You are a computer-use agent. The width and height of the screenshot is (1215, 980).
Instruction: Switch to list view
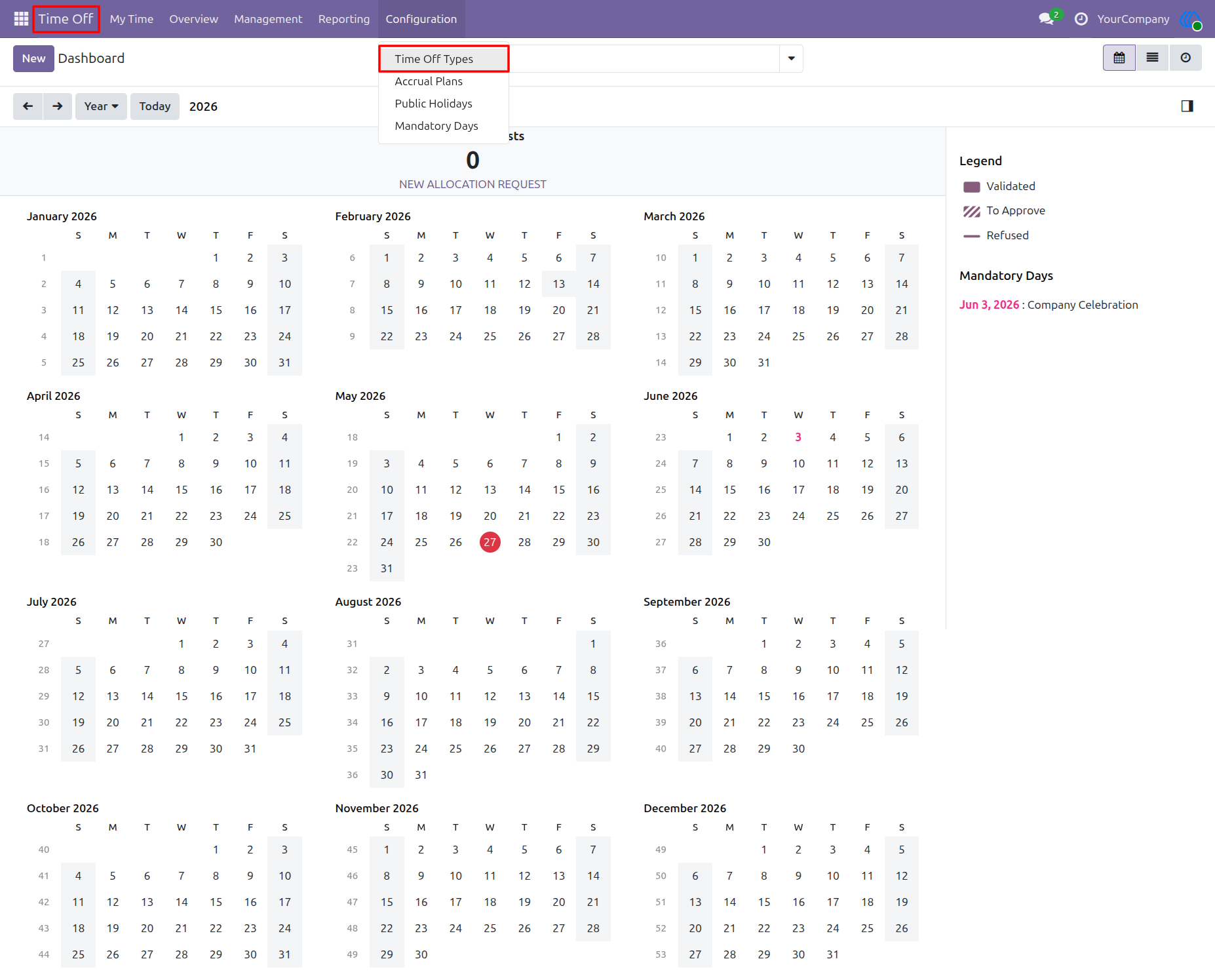1152,58
